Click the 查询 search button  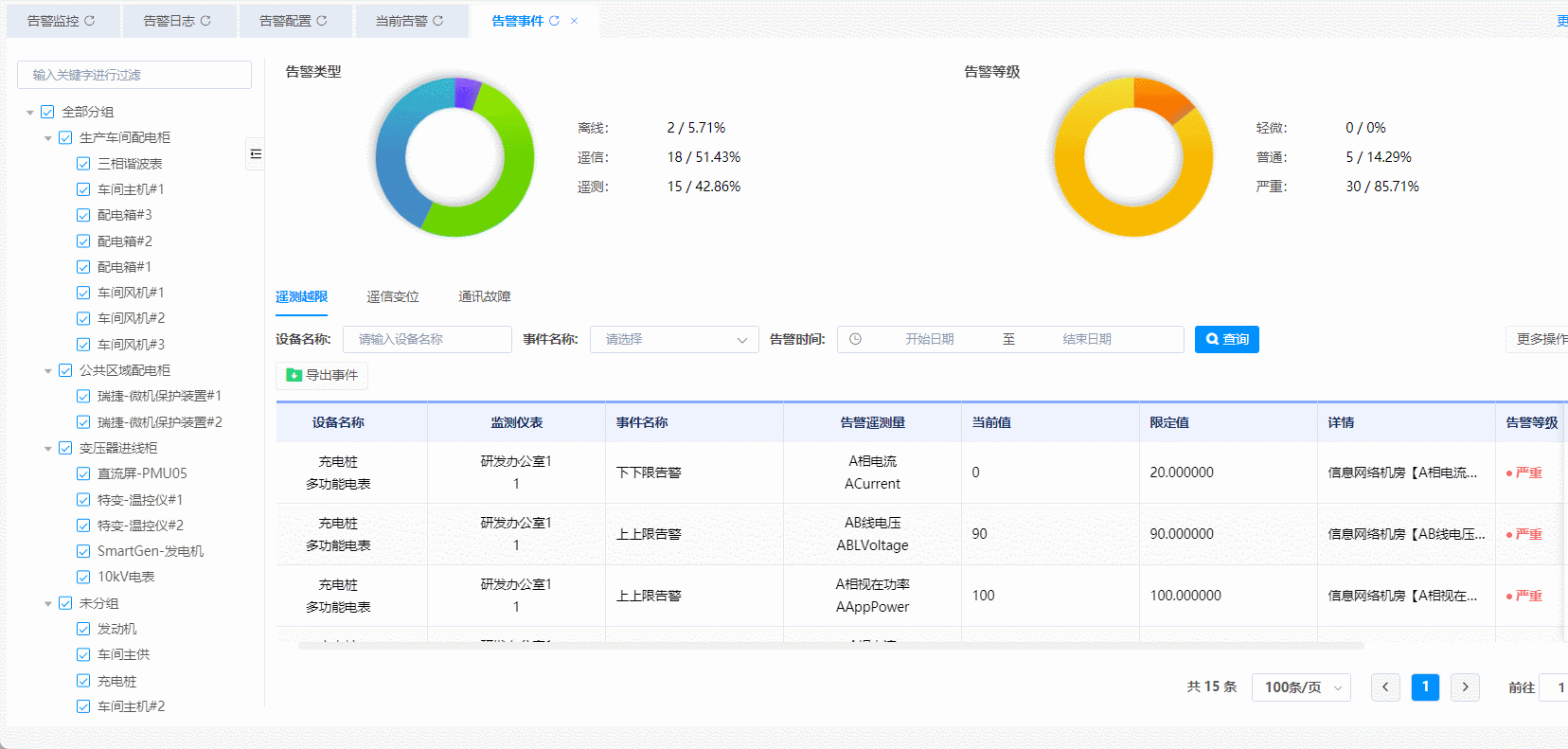[x=1226, y=339]
